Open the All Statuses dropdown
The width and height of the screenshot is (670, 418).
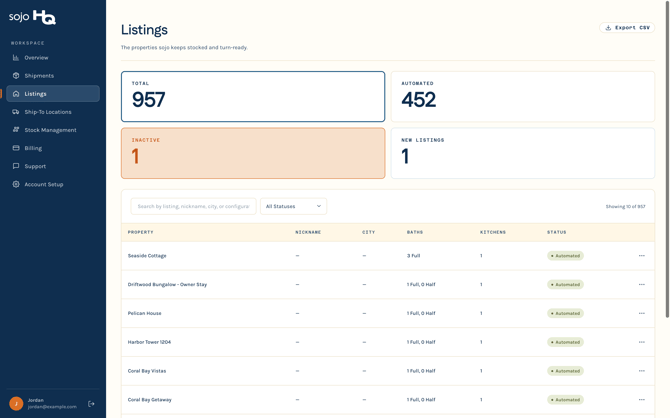point(293,206)
